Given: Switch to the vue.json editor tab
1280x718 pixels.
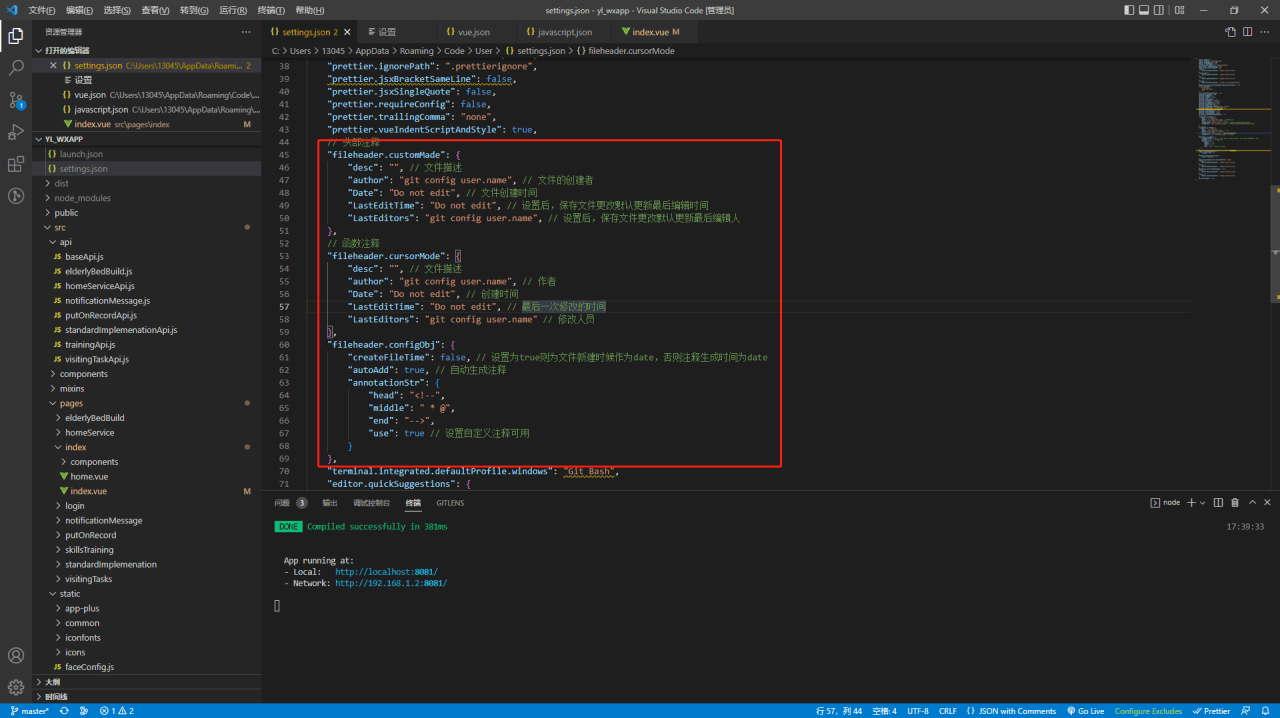Looking at the screenshot, I should [467, 32].
